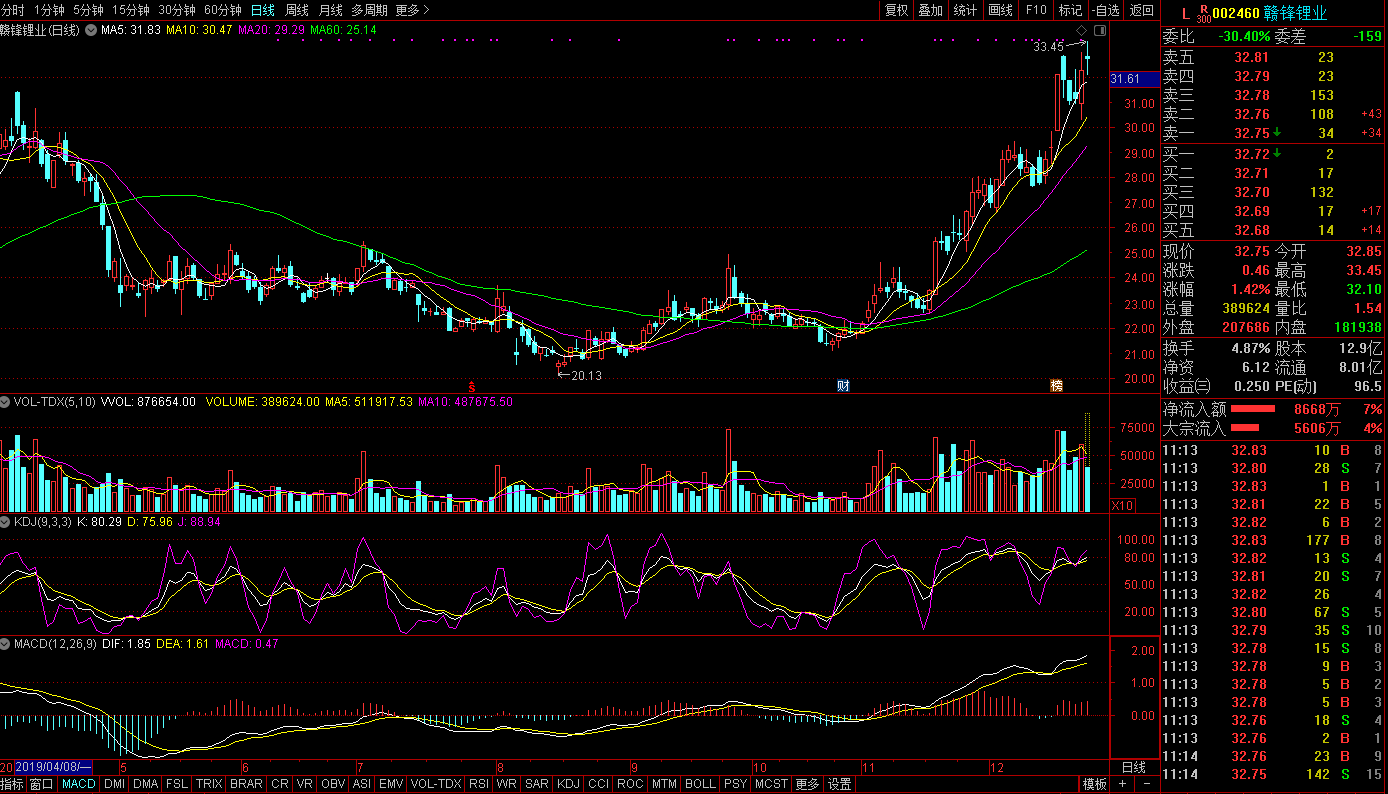
Task: Click the red S marker under the chart
Action: (472, 385)
